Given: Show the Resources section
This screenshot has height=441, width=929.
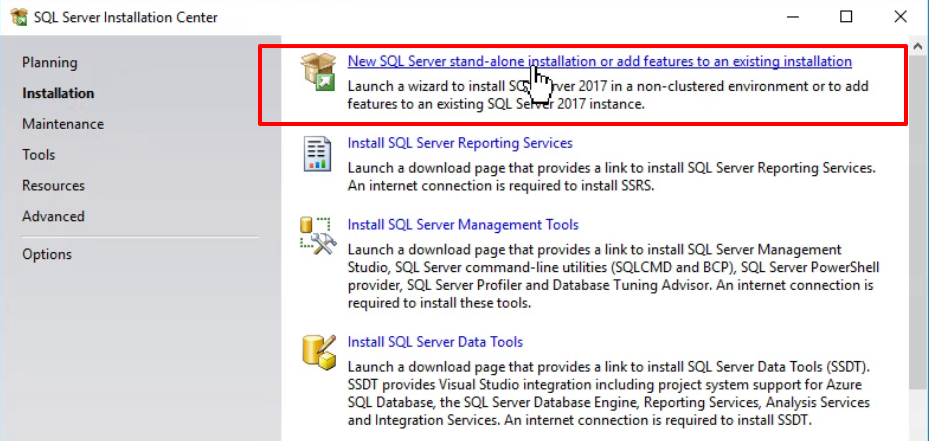Looking at the screenshot, I should coord(53,186).
